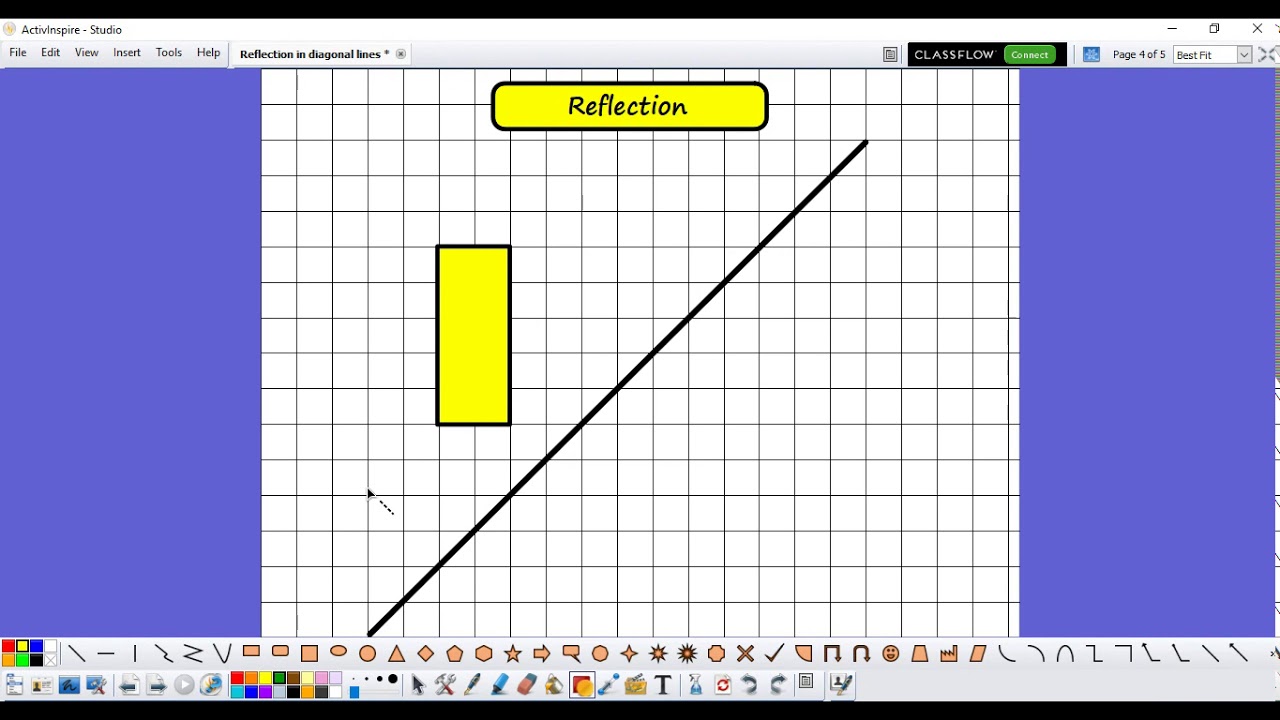Go to the Next Page
This screenshot has width=1280, height=720.
[x=156, y=685]
